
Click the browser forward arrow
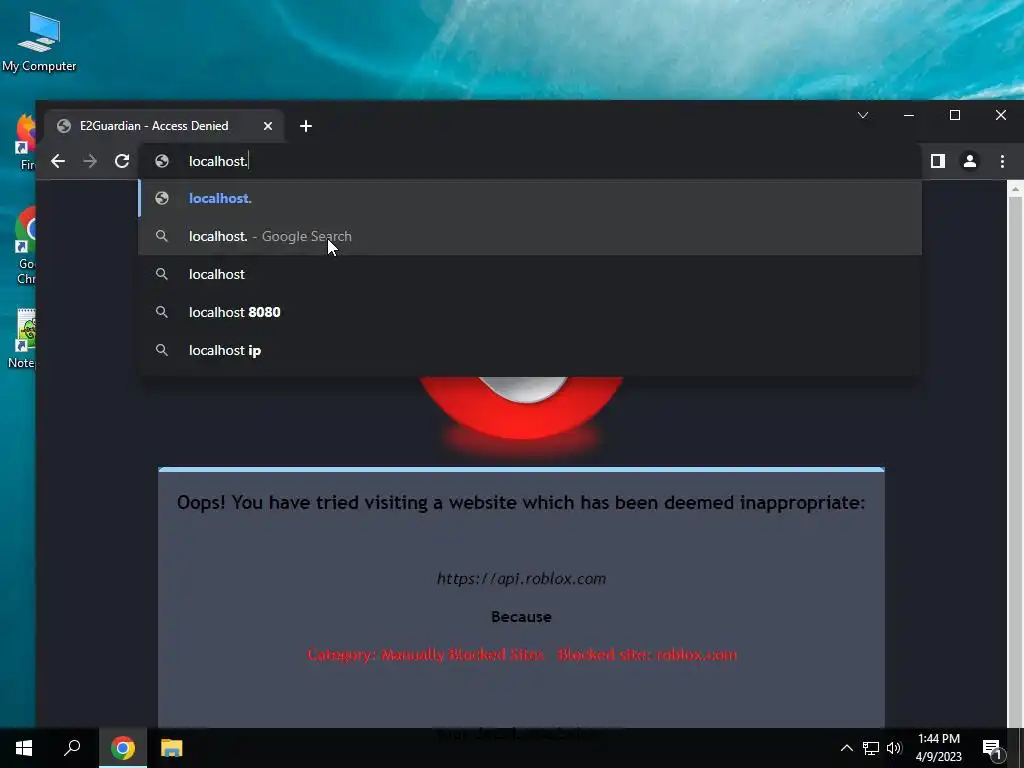pyautogui.click(x=90, y=161)
